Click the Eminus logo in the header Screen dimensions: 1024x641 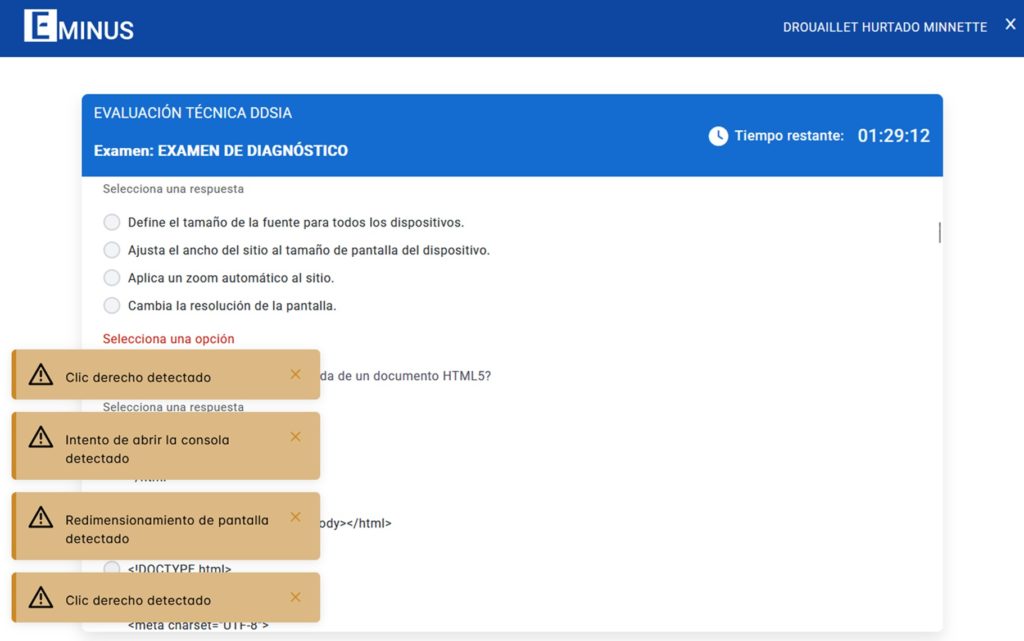coord(79,26)
